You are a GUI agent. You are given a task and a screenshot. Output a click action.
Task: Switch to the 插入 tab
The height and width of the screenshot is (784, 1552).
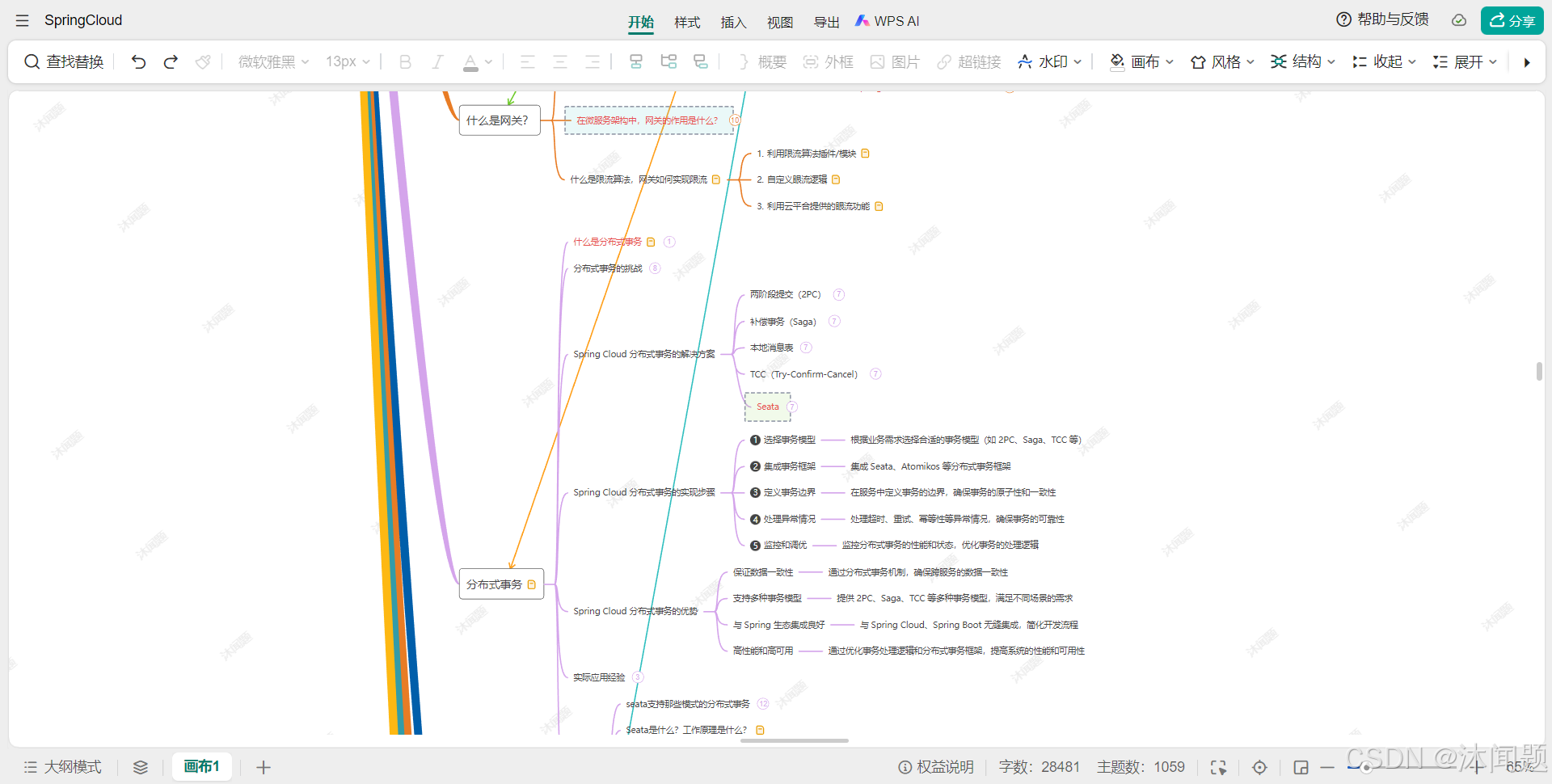pos(733,22)
